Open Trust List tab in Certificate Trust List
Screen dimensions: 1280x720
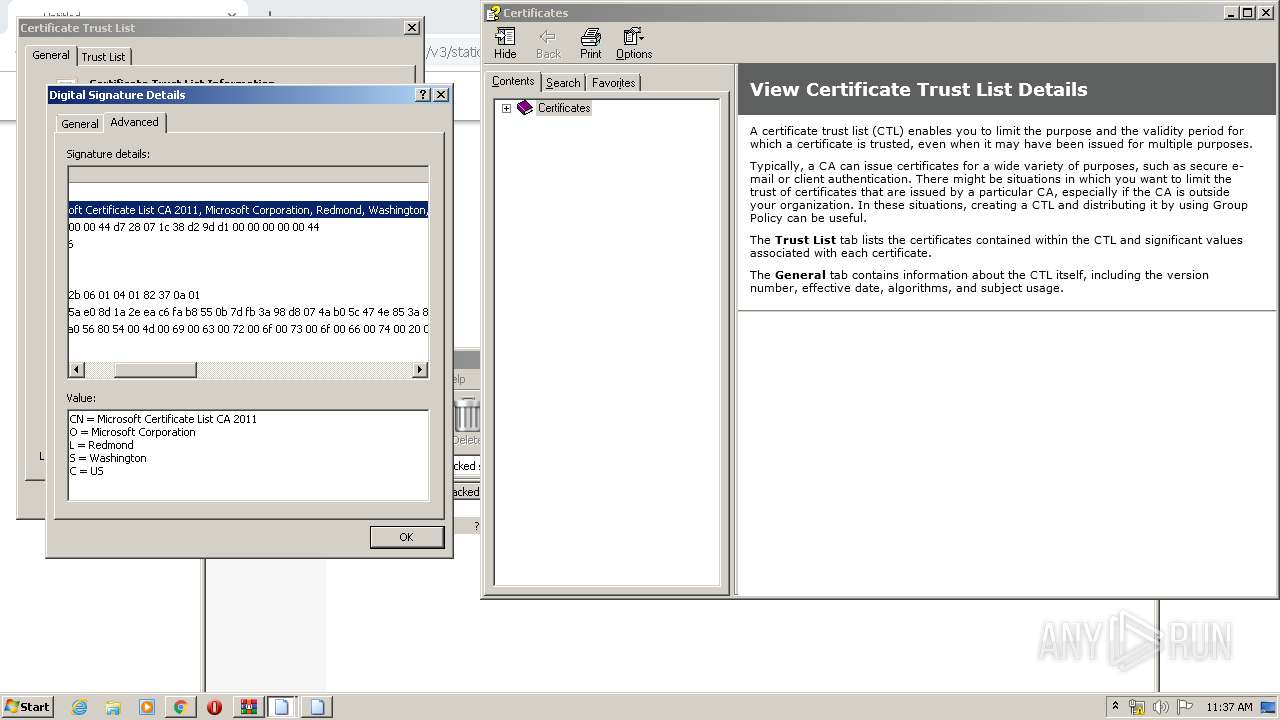pyautogui.click(x=103, y=57)
